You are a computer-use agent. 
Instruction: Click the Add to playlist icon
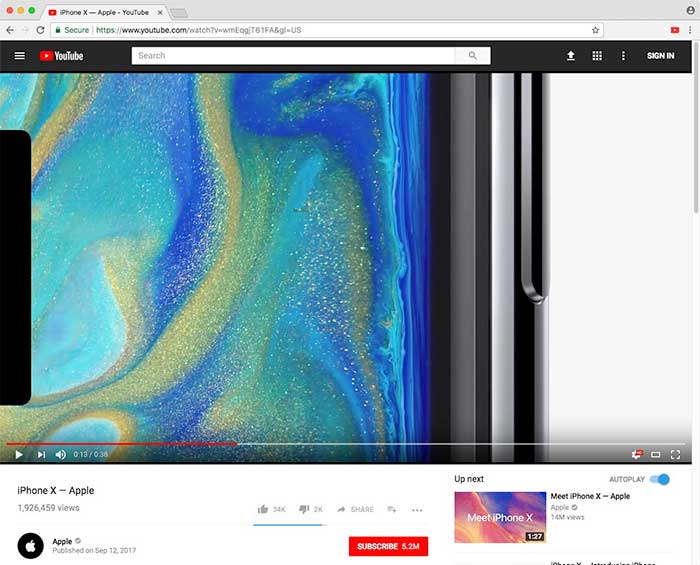point(392,509)
